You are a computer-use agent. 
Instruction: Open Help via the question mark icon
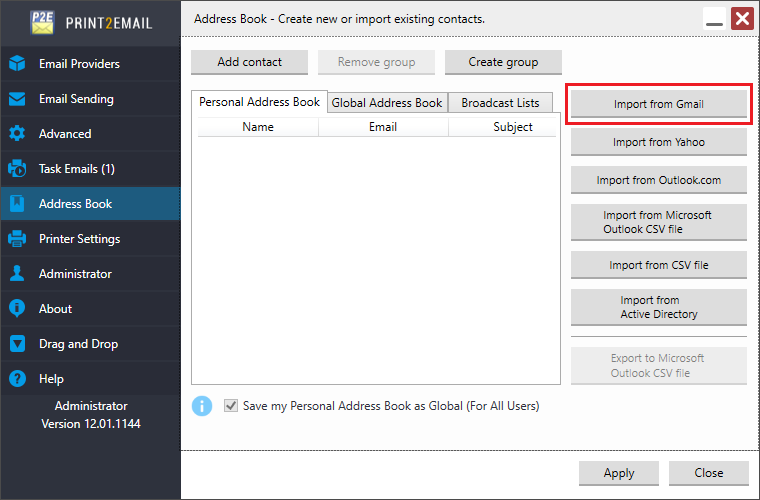pos(17,378)
